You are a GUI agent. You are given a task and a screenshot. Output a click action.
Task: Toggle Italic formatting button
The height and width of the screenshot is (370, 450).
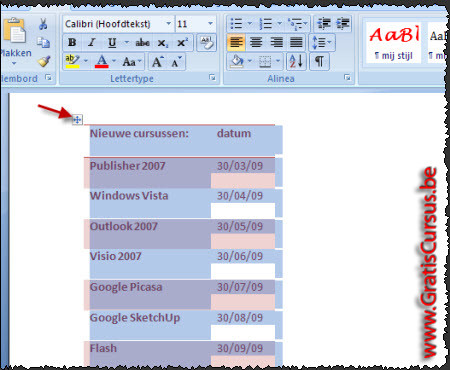pos(91,43)
